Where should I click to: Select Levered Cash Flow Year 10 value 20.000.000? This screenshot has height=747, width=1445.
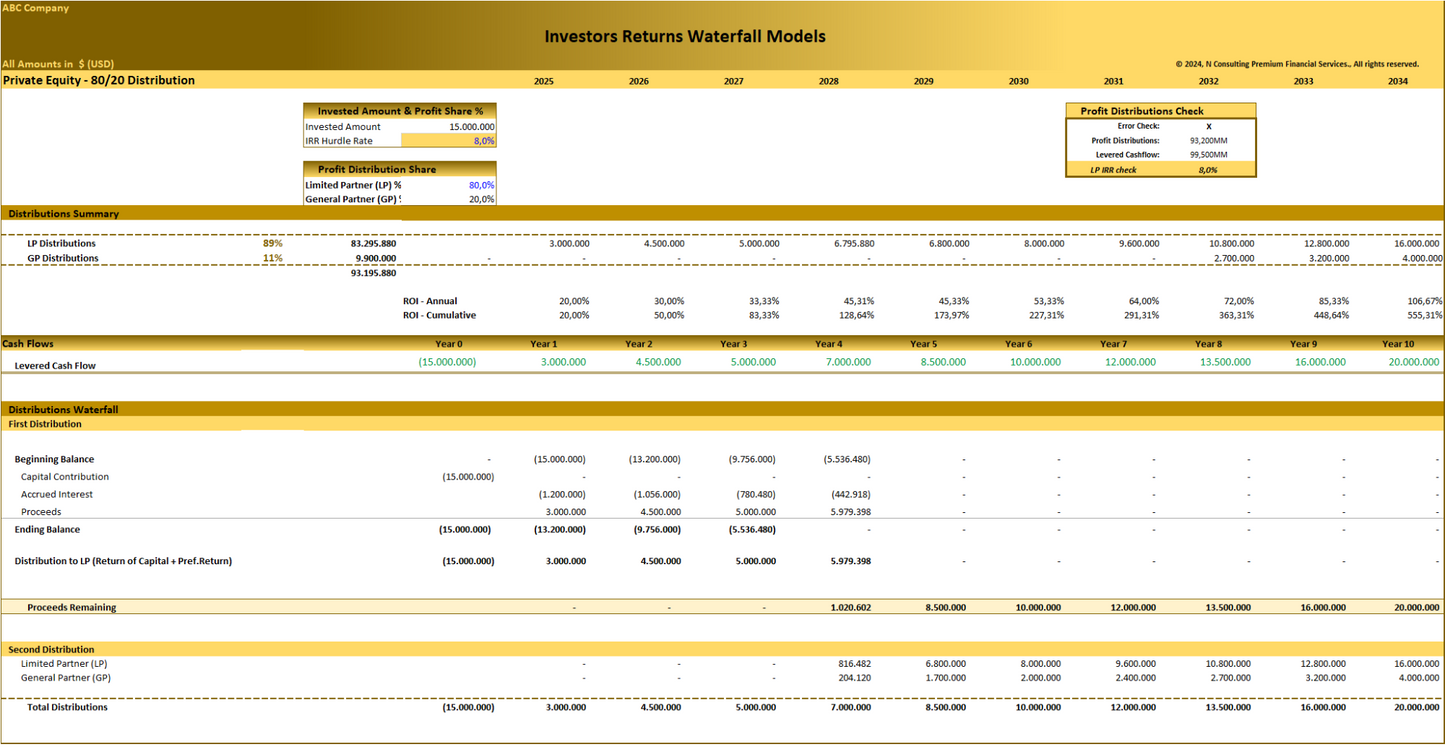pos(1416,362)
